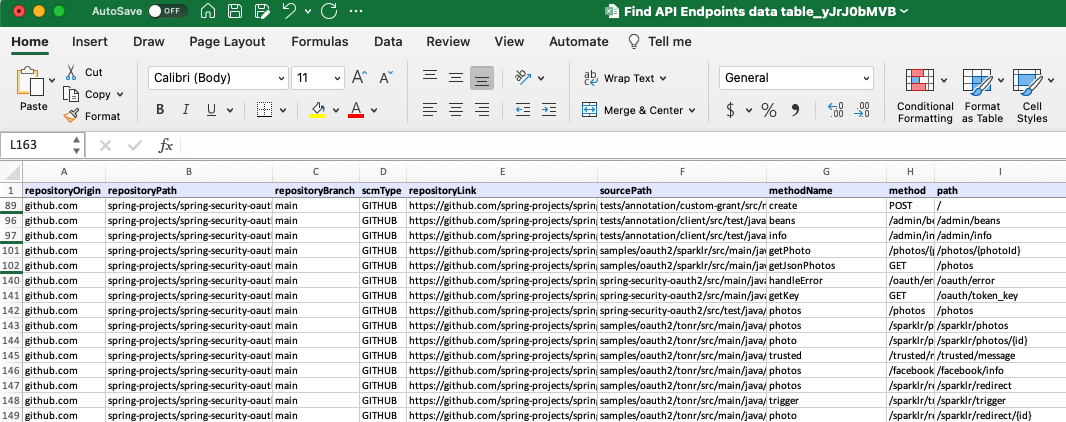This screenshot has height=422, width=1066.
Task: Switch to the Formulas tab
Action: point(320,41)
